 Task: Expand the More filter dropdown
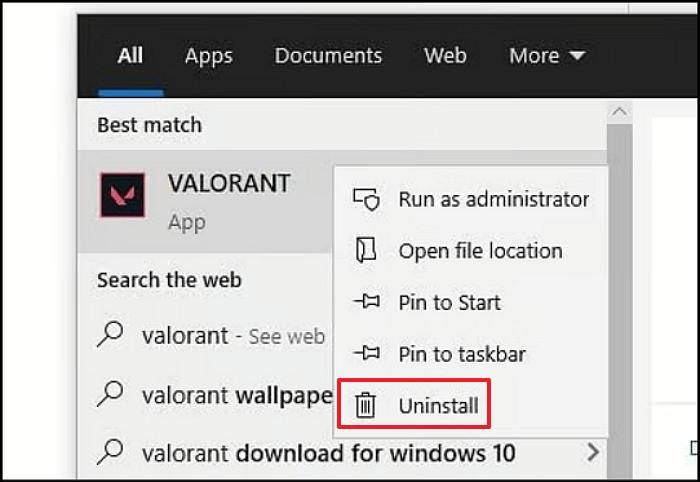click(547, 56)
